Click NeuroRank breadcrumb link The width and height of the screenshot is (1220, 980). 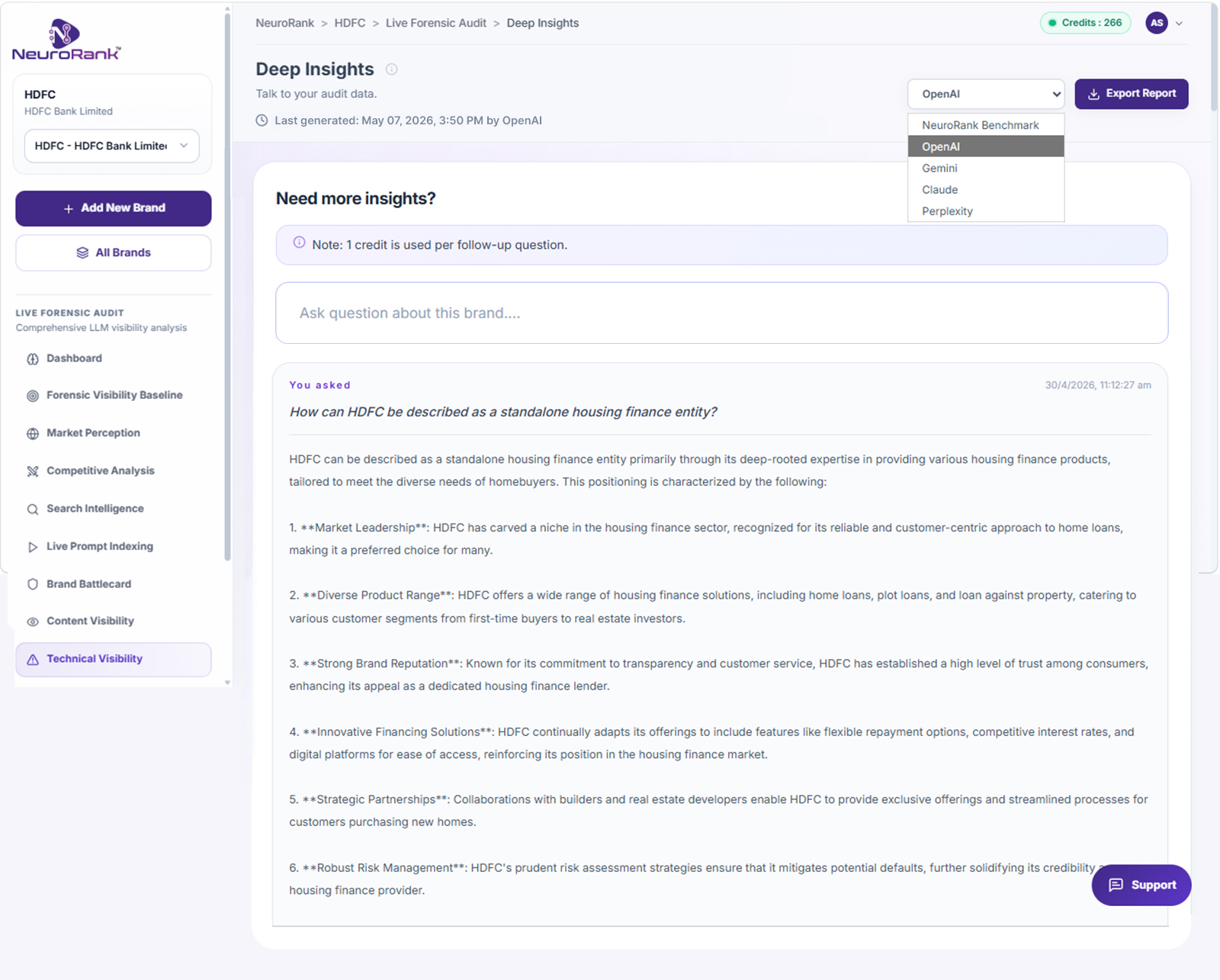pos(284,23)
